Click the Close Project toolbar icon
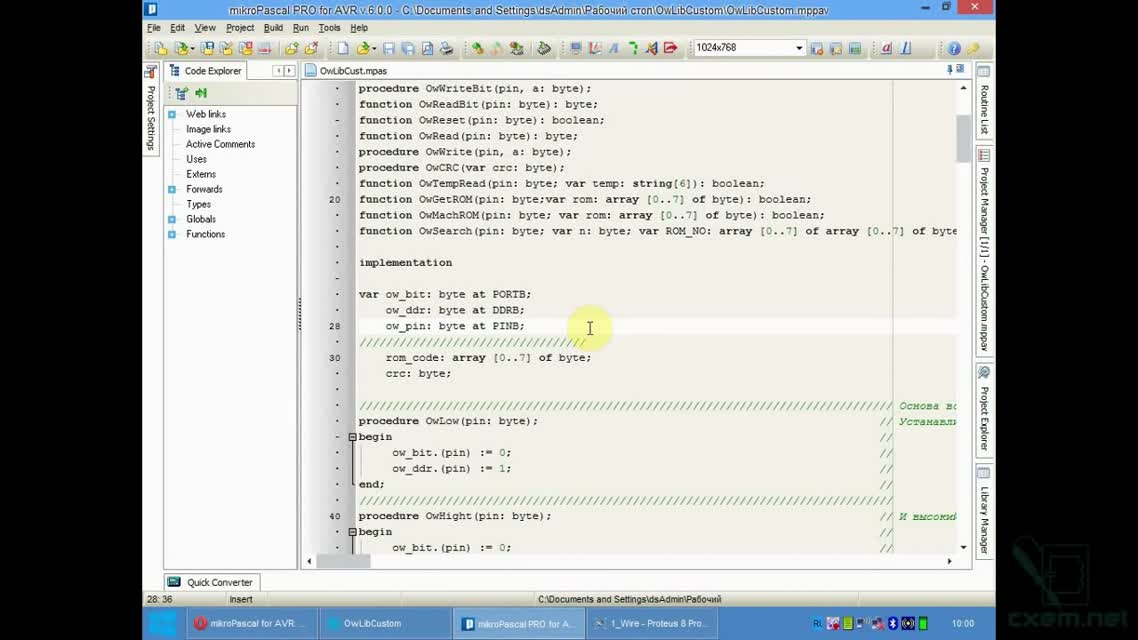1138x640 pixels. pos(245,49)
